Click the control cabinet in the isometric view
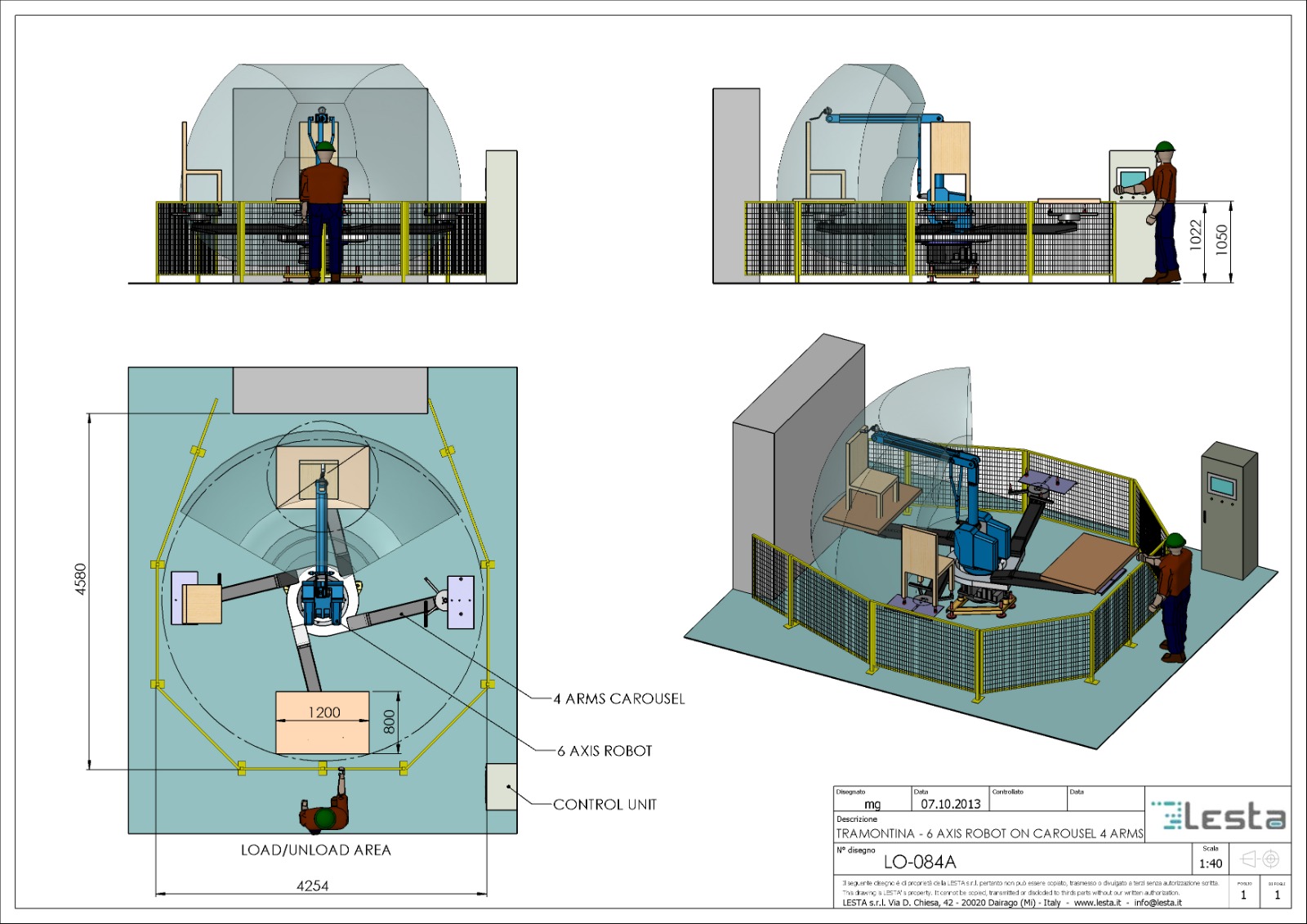 (x=1229, y=508)
